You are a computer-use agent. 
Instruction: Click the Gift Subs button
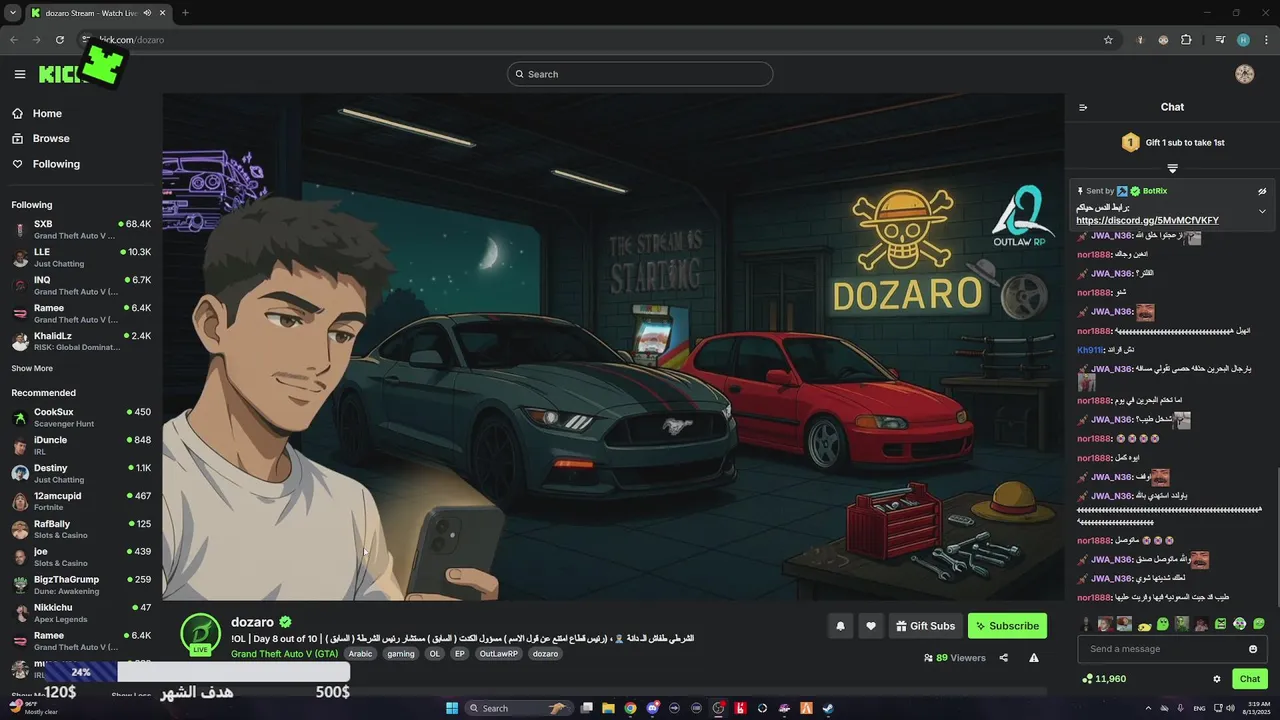tap(925, 626)
